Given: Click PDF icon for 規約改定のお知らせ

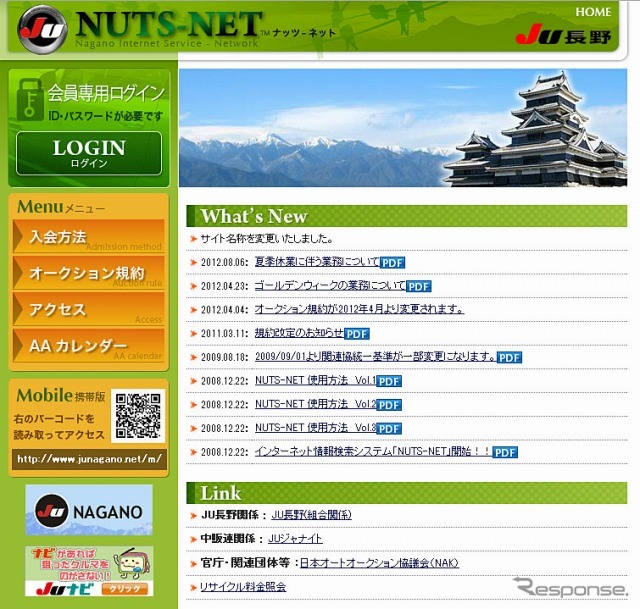Looking at the screenshot, I should pyautogui.click(x=357, y=334).
